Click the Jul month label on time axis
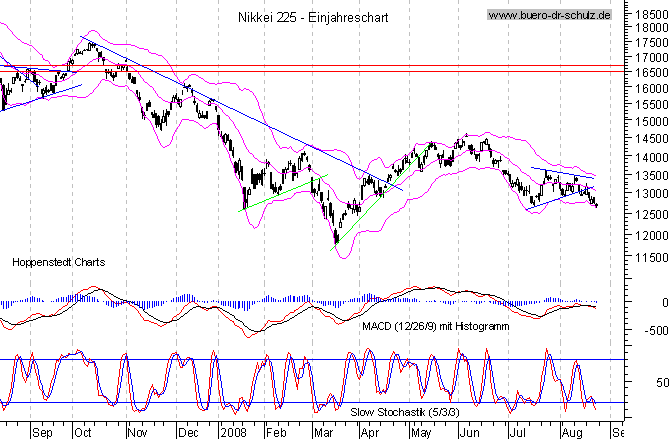 515,432
